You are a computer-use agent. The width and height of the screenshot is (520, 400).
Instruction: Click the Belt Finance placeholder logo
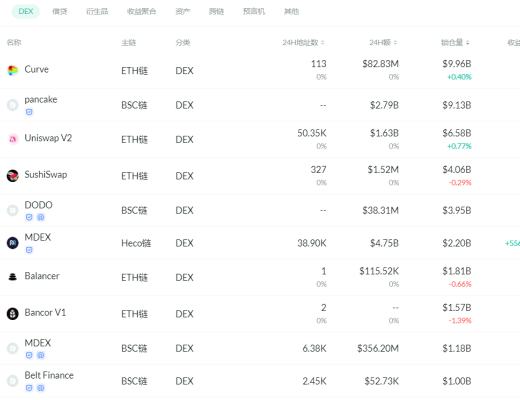[x=13, y=381]
